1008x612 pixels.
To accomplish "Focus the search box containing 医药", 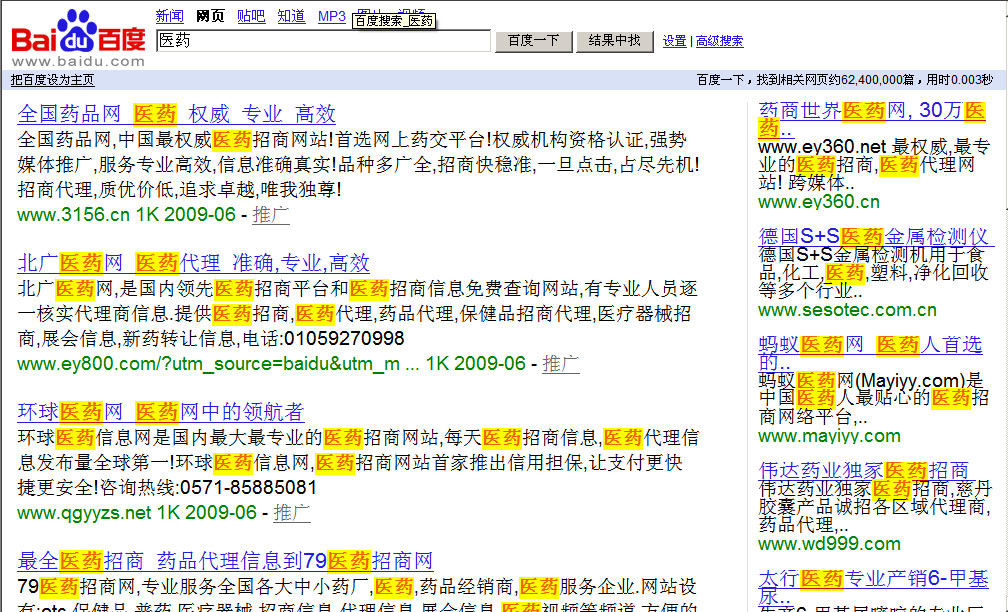I will (323, 40).
